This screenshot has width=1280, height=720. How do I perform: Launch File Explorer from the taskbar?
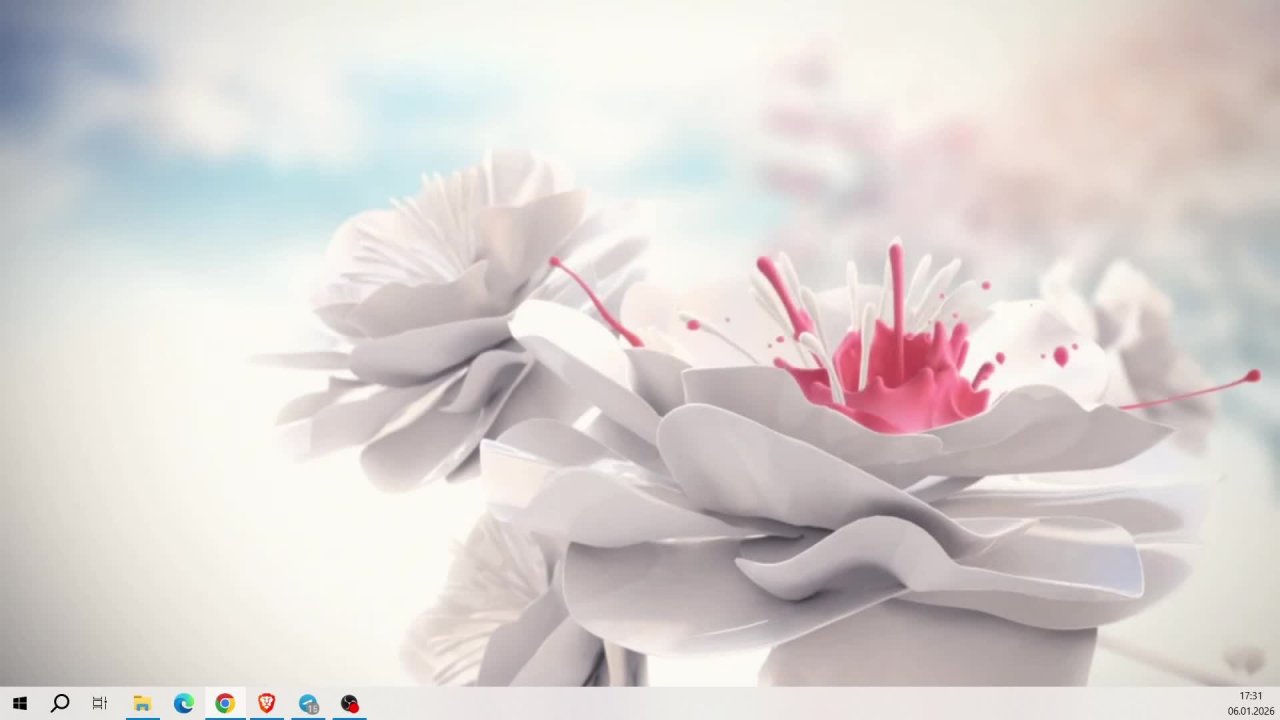[142, 703]
